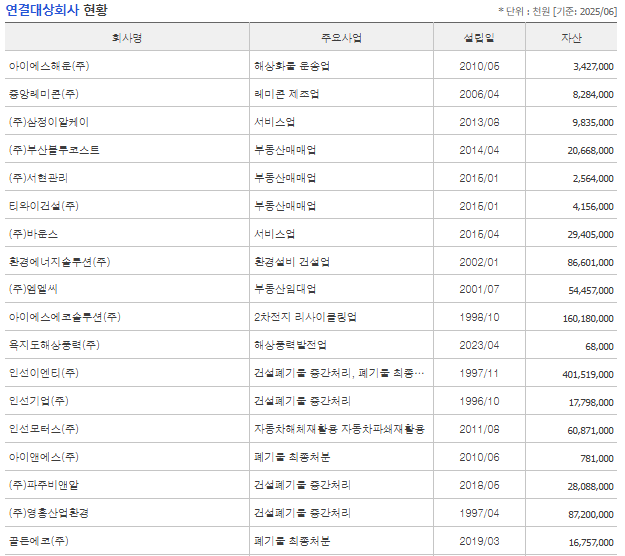Click asset value 68,000
625x556 pixels.
599,346
